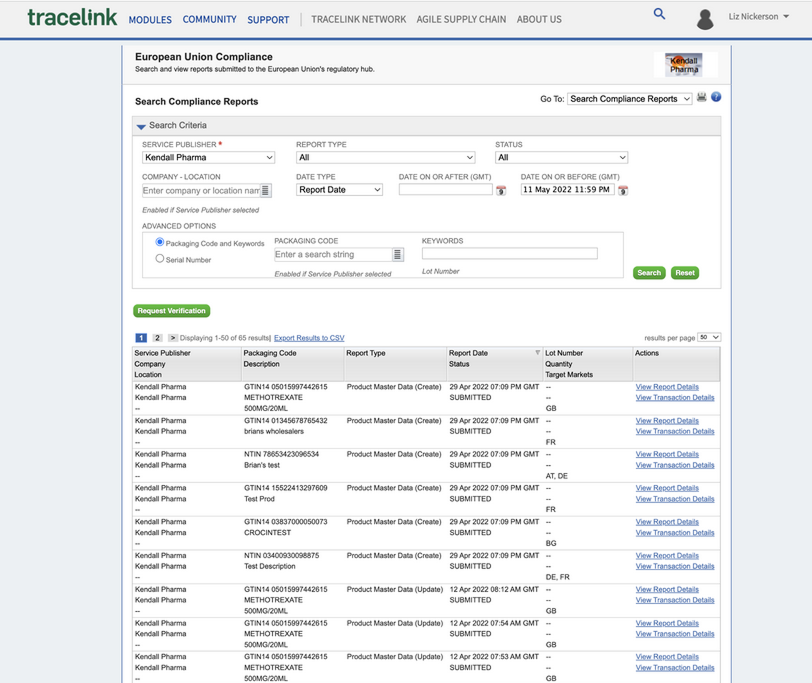812x683 pixels.
Task: Open the Liz Nickerson account menu
Action: (759, 17)
